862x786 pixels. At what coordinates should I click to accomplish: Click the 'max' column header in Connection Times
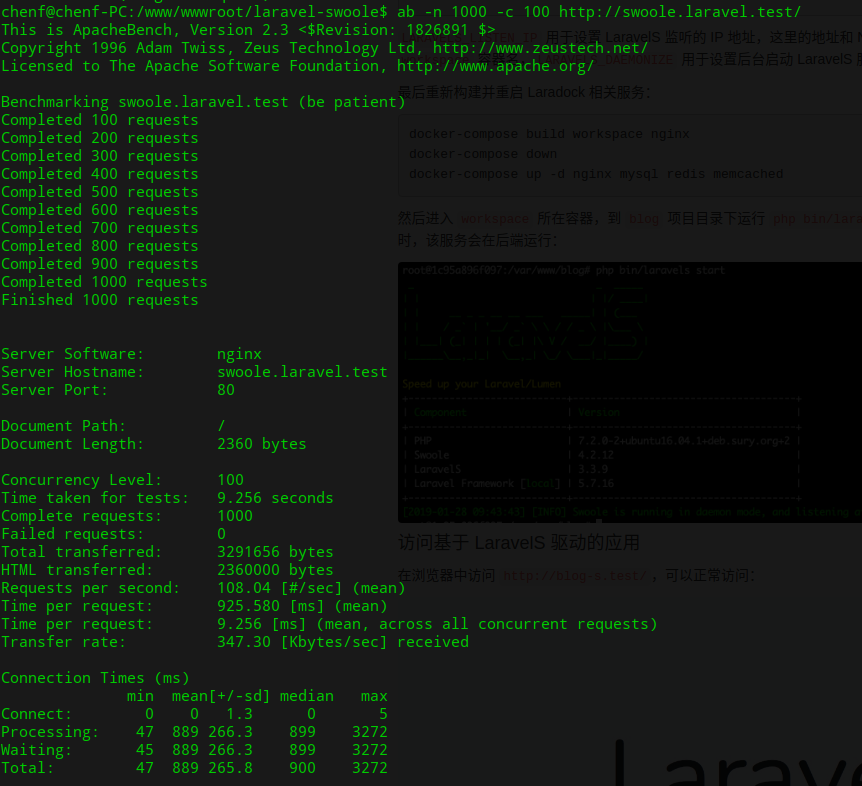pyautogui.click(x=374, y=697)
